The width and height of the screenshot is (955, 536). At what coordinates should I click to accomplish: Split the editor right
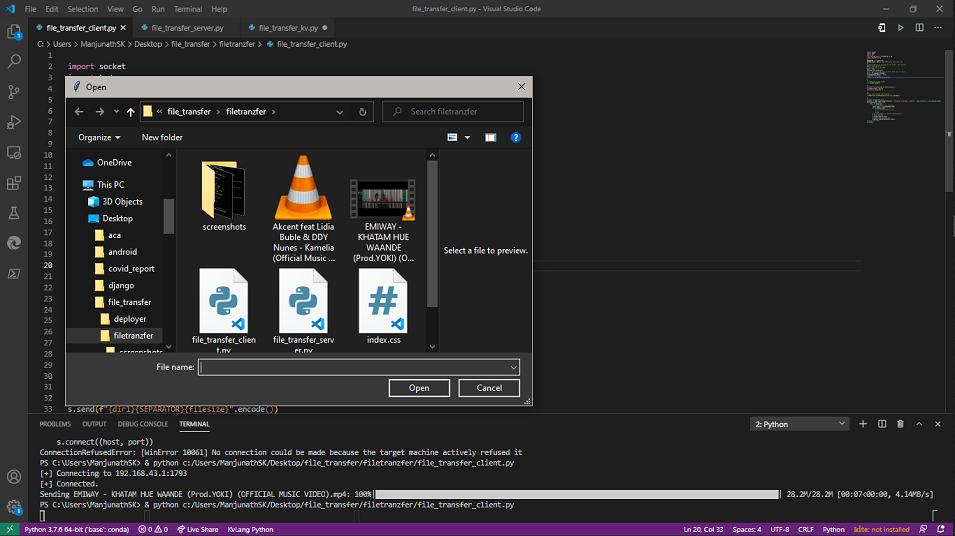coord(919,28)
